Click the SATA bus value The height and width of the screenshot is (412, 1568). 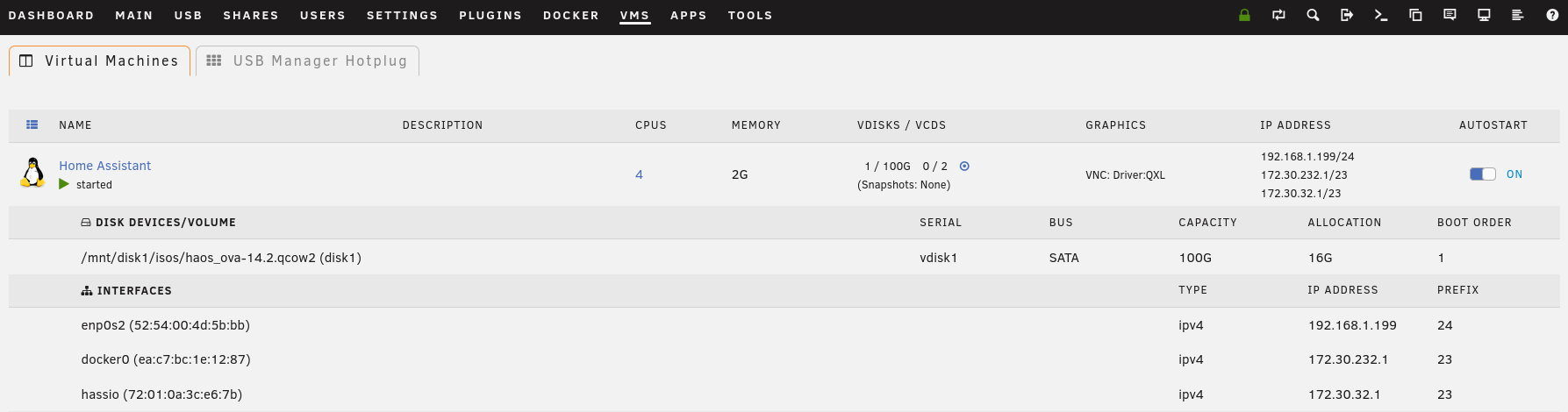1063,258
